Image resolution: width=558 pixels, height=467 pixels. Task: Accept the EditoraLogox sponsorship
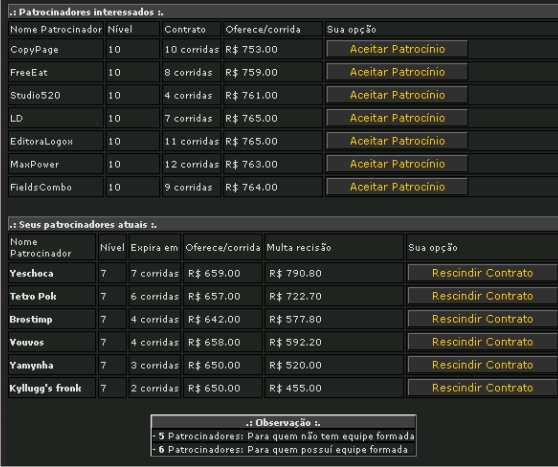(397, 141)
